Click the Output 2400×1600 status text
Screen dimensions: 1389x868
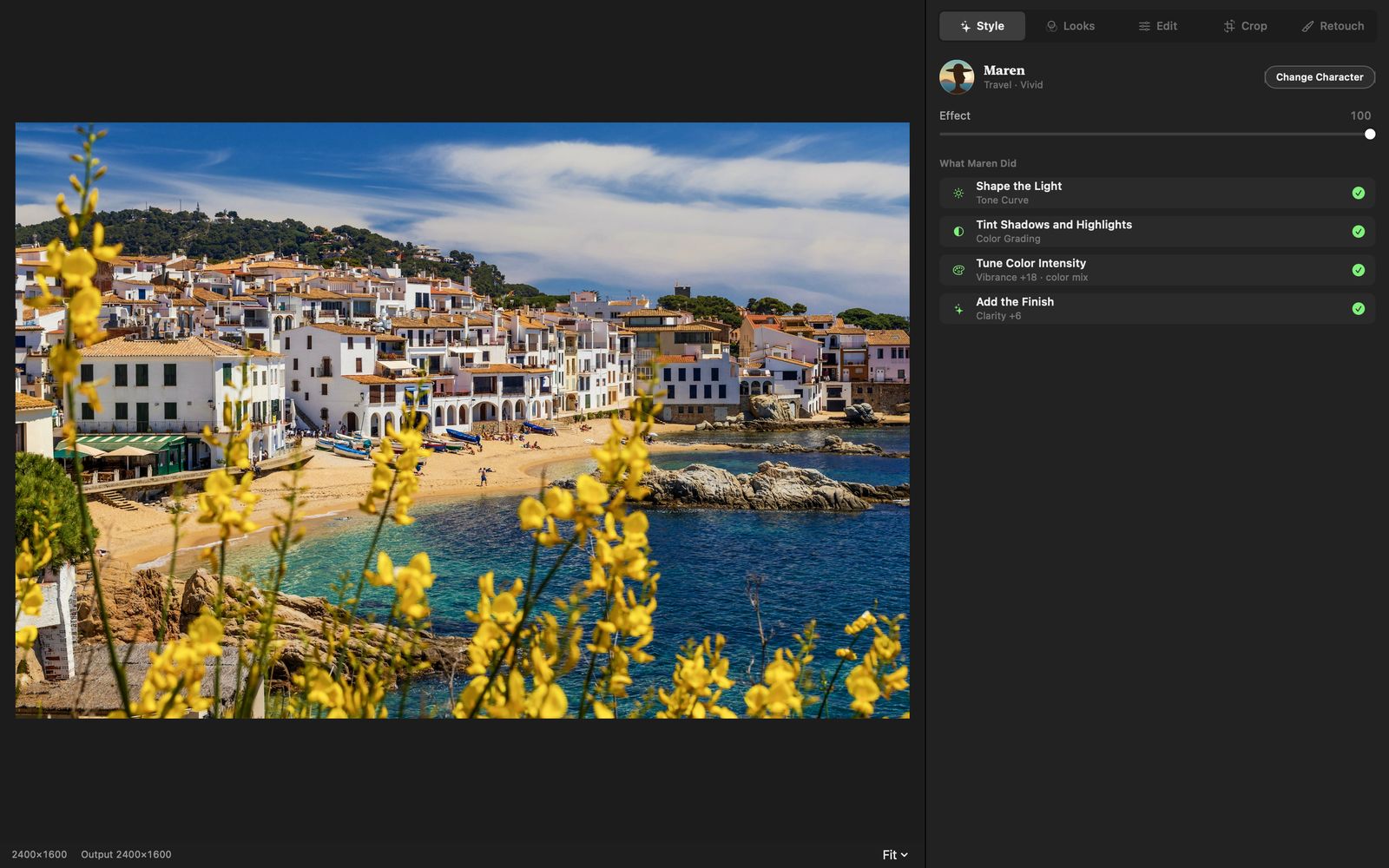click(126, 855)
